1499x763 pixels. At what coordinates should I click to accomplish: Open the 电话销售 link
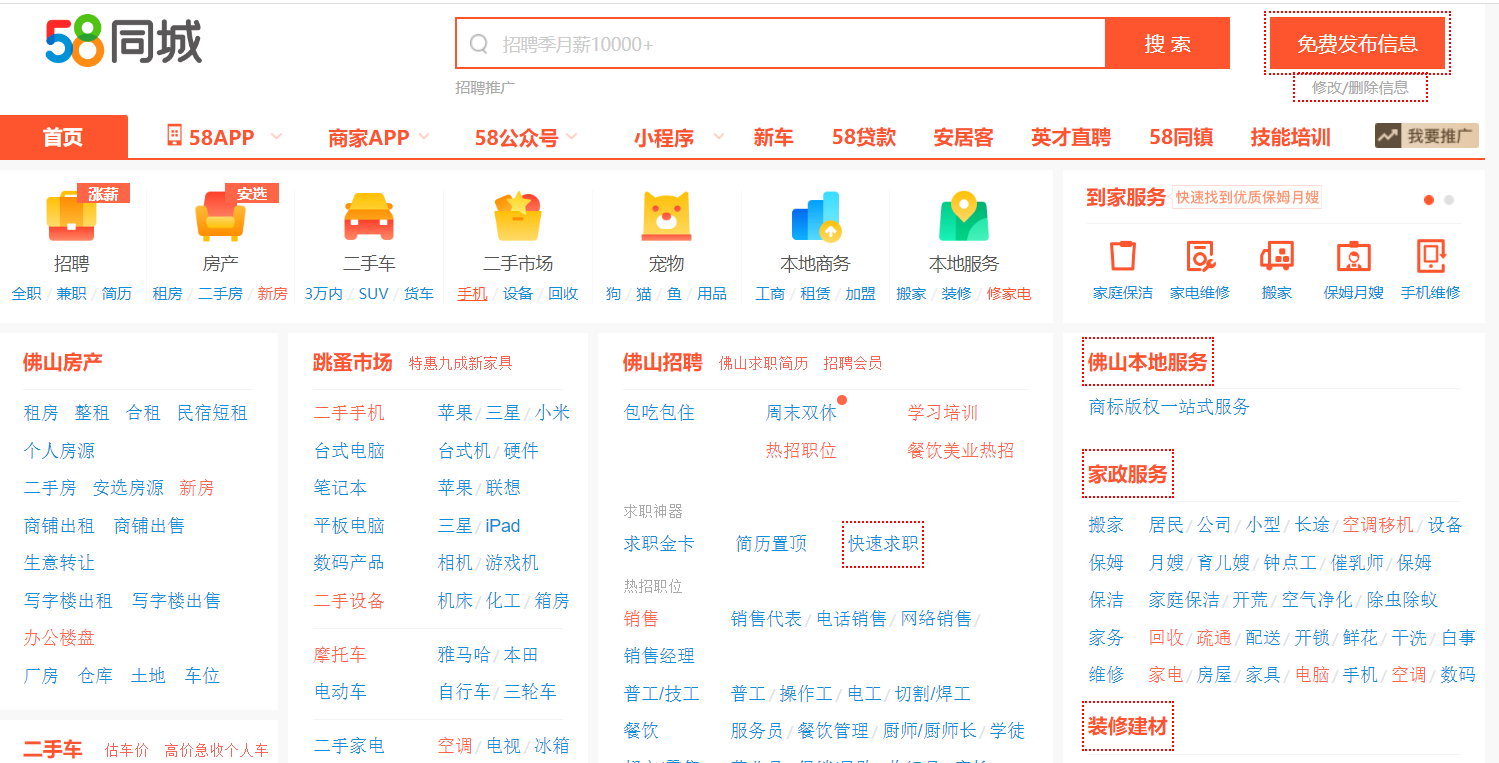(x=851, y=619)
